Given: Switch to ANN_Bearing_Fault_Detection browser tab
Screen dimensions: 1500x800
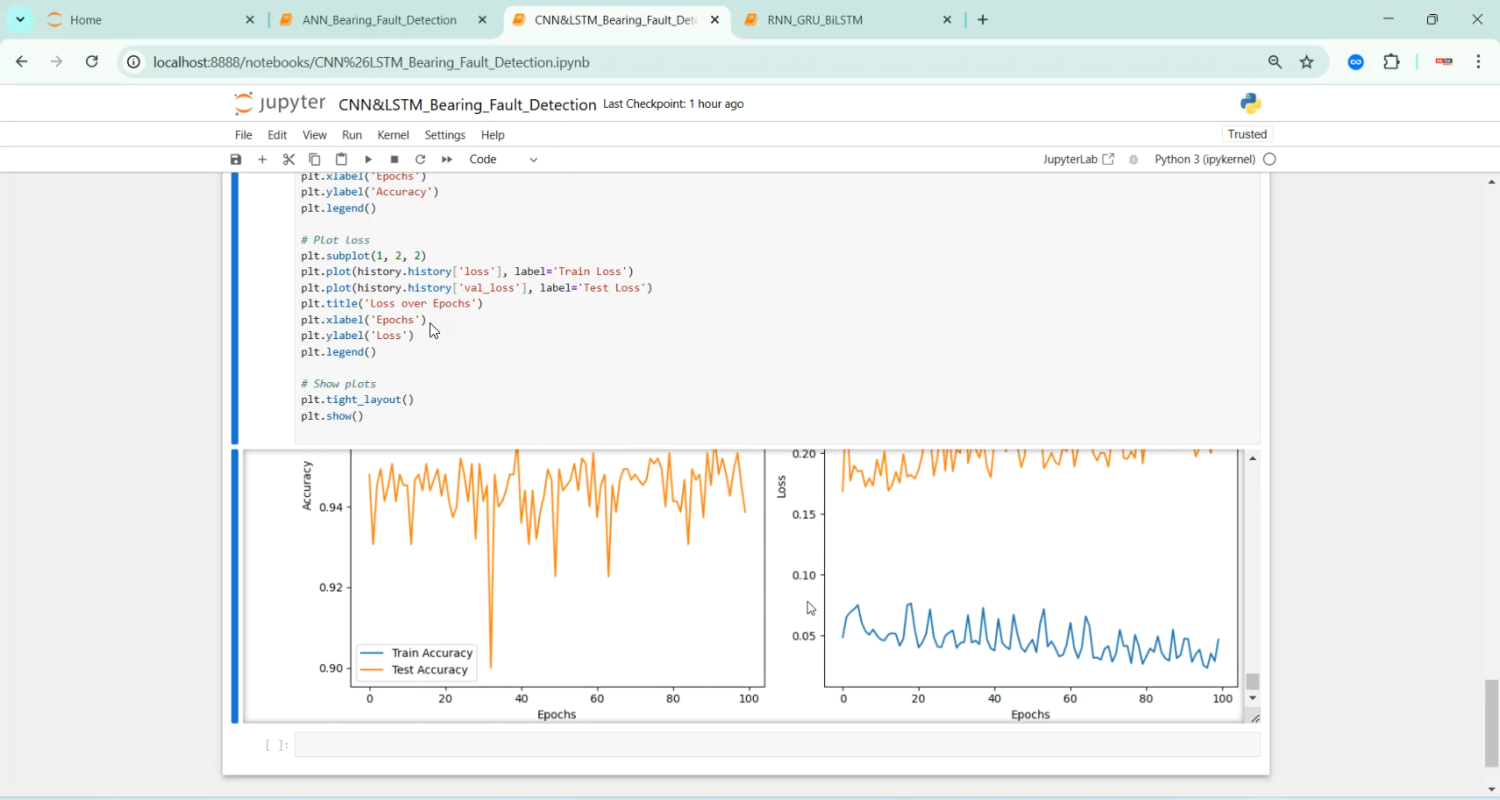Looking at the screenshot, I should (379, 20).
